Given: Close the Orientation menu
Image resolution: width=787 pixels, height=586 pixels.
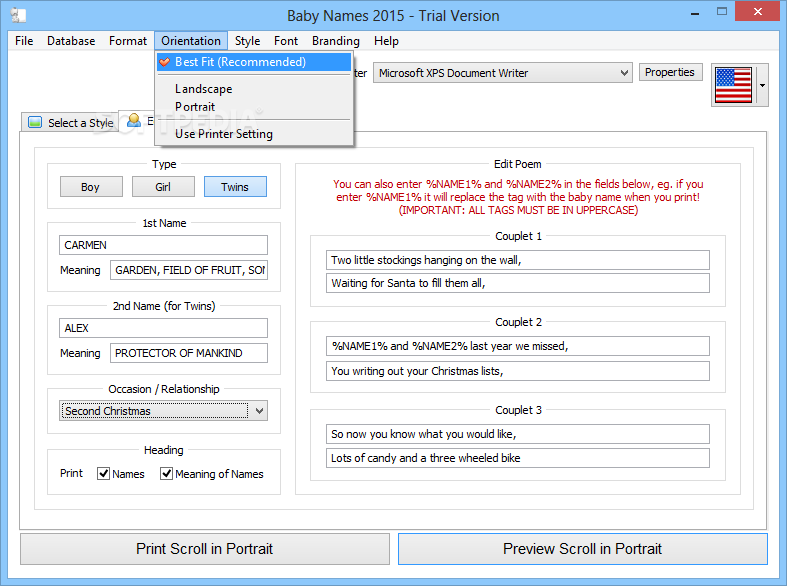Looking at the screenshot, I should tap(191, 41).
